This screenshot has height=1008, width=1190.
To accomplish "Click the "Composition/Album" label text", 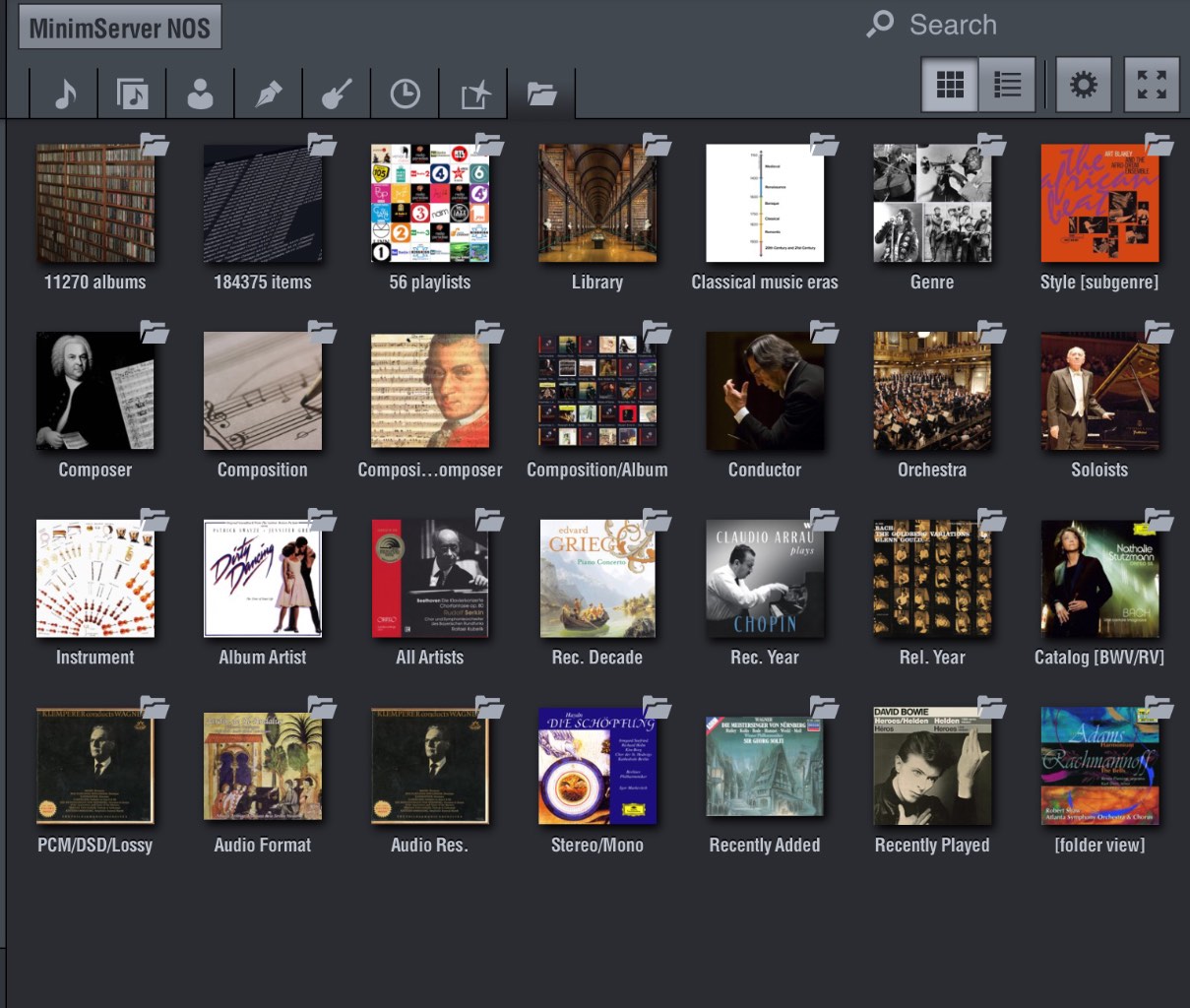I will 597,470.
